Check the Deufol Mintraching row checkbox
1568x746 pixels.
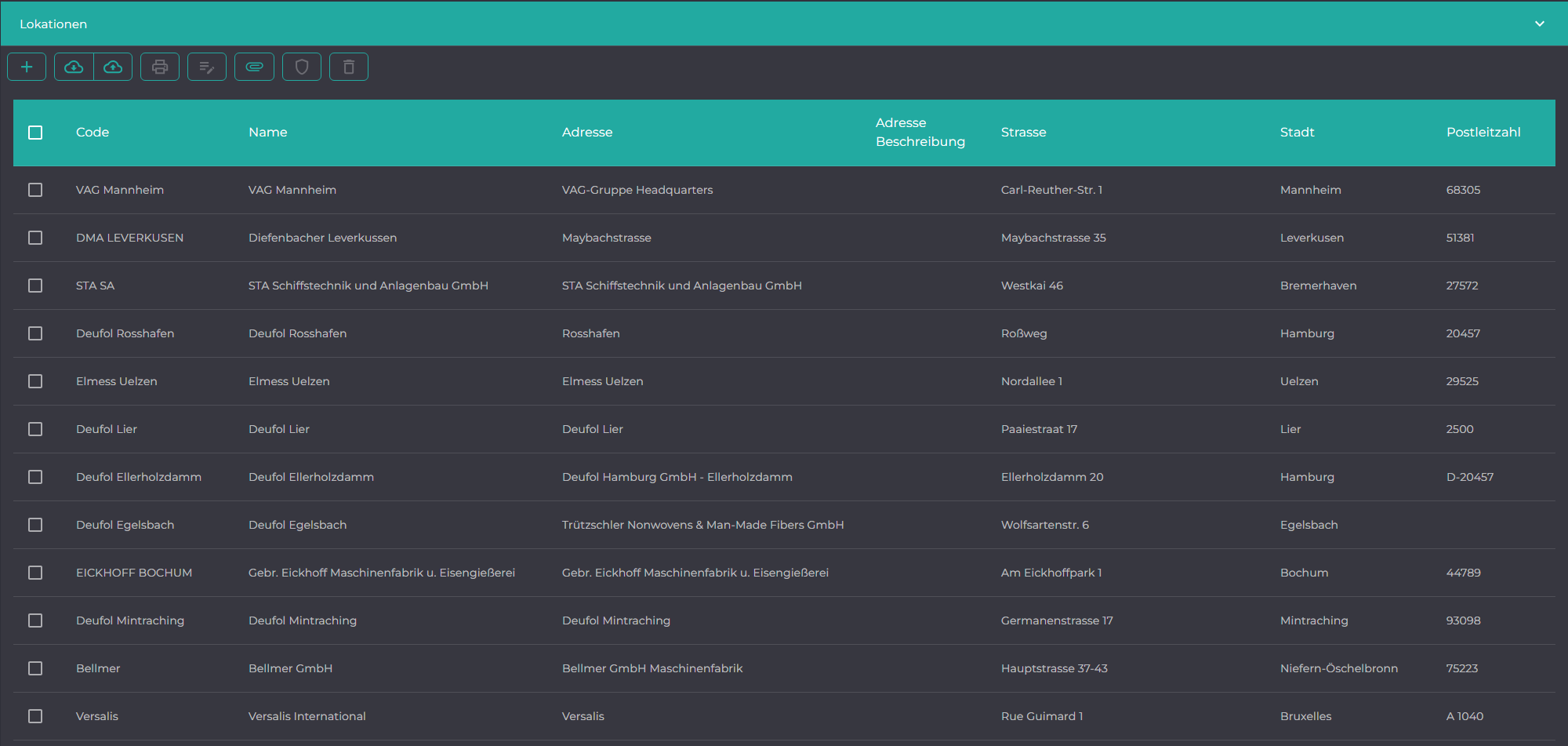point(35,620)
